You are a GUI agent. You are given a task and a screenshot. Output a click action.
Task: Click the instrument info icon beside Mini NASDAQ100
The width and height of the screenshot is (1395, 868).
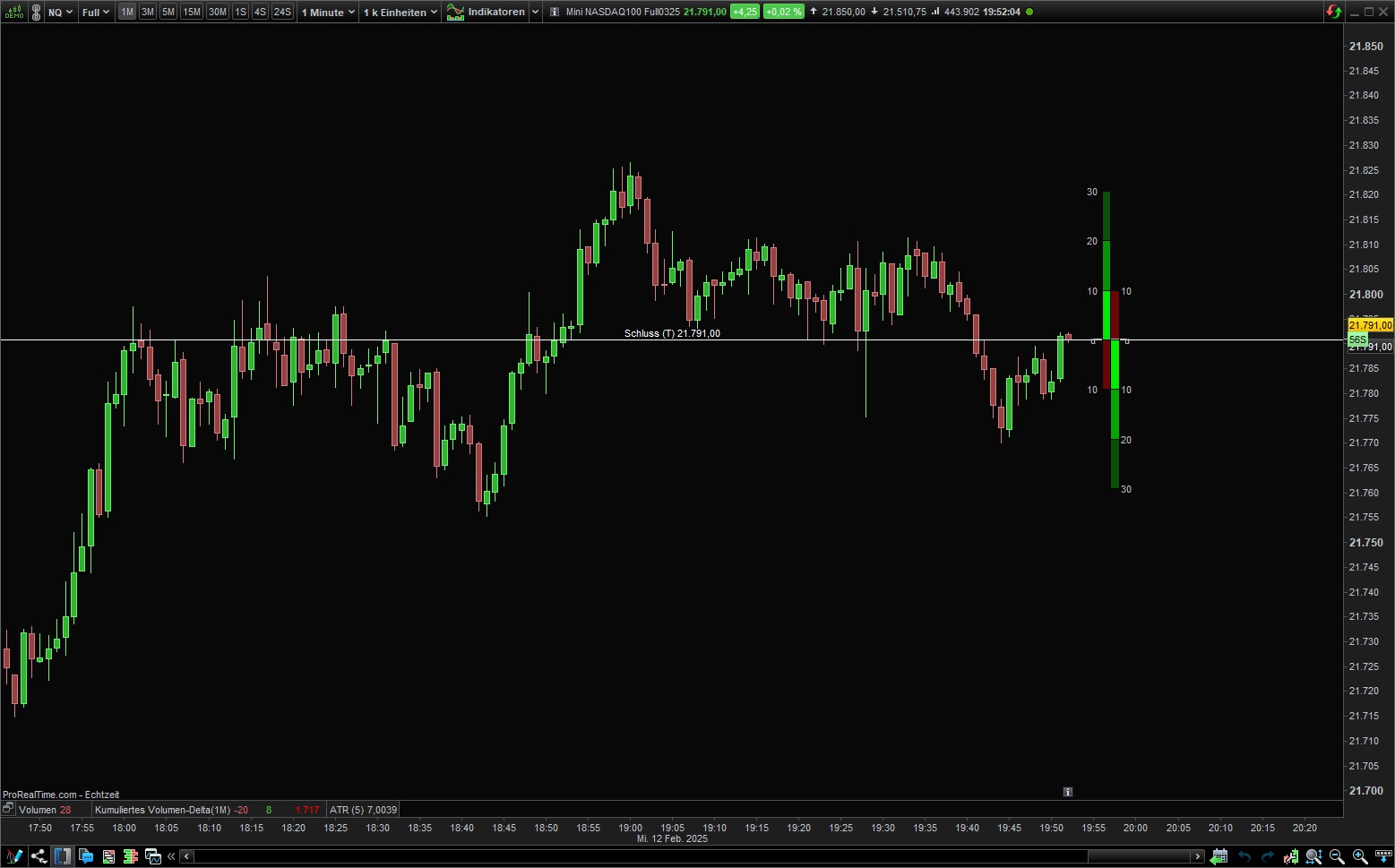pos(555,12)
